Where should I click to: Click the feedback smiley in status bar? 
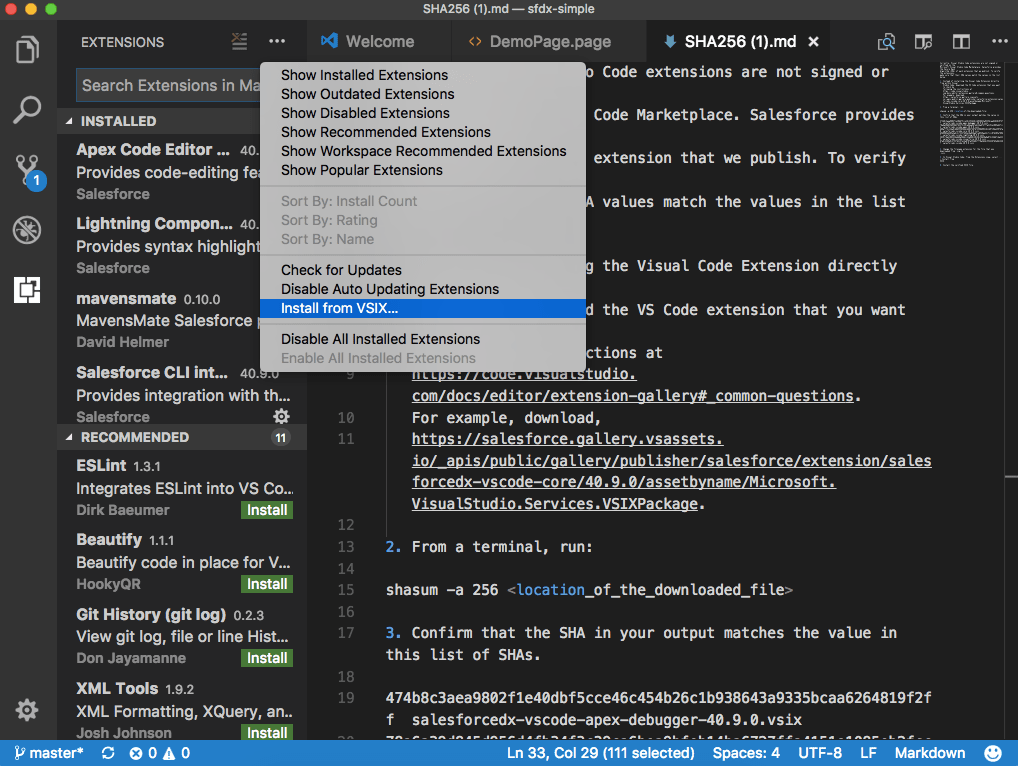pyautogui.click(x=992, y=753)
